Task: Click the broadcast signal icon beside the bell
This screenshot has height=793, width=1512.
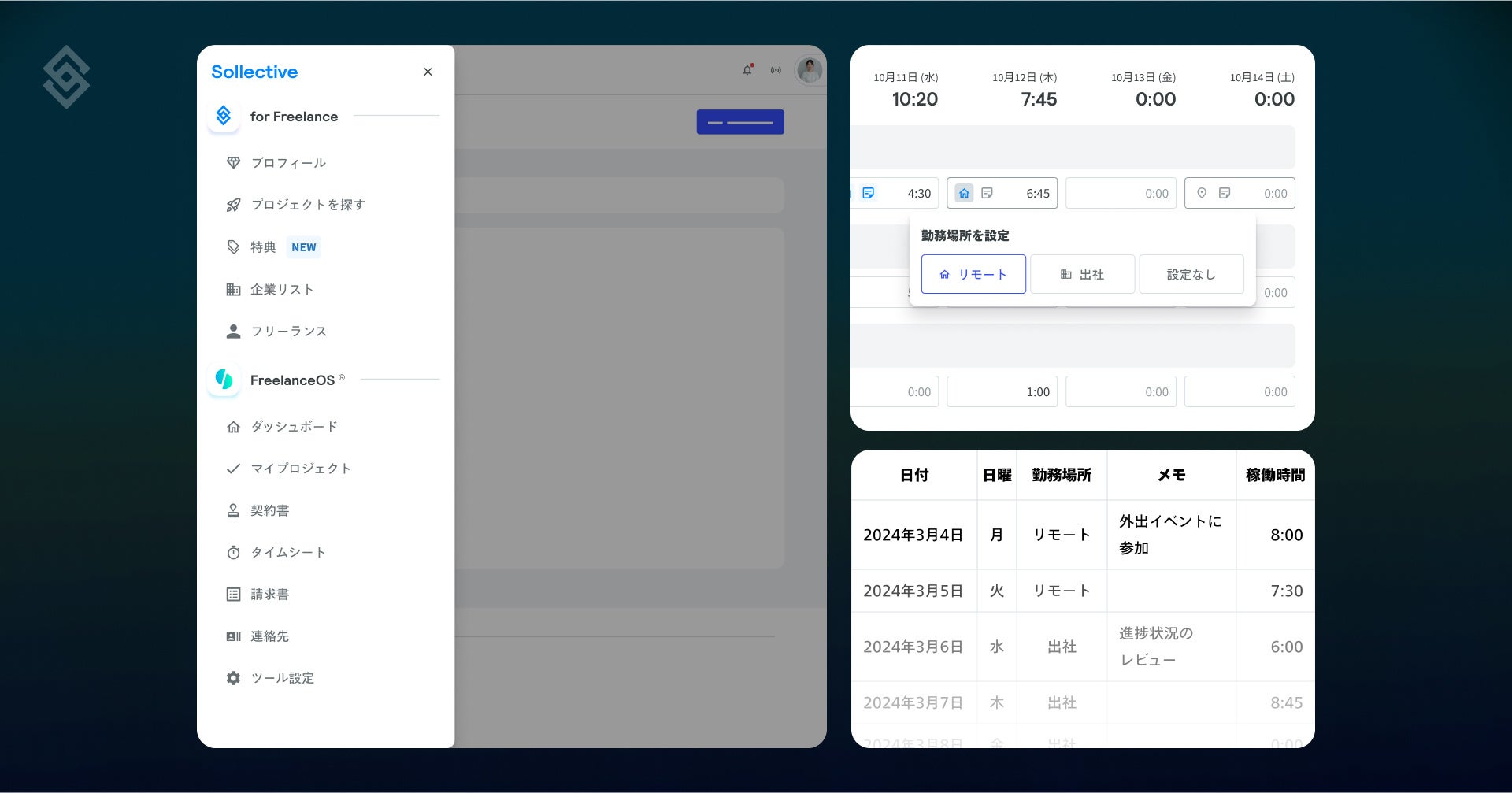Action: tap(776, 70)
